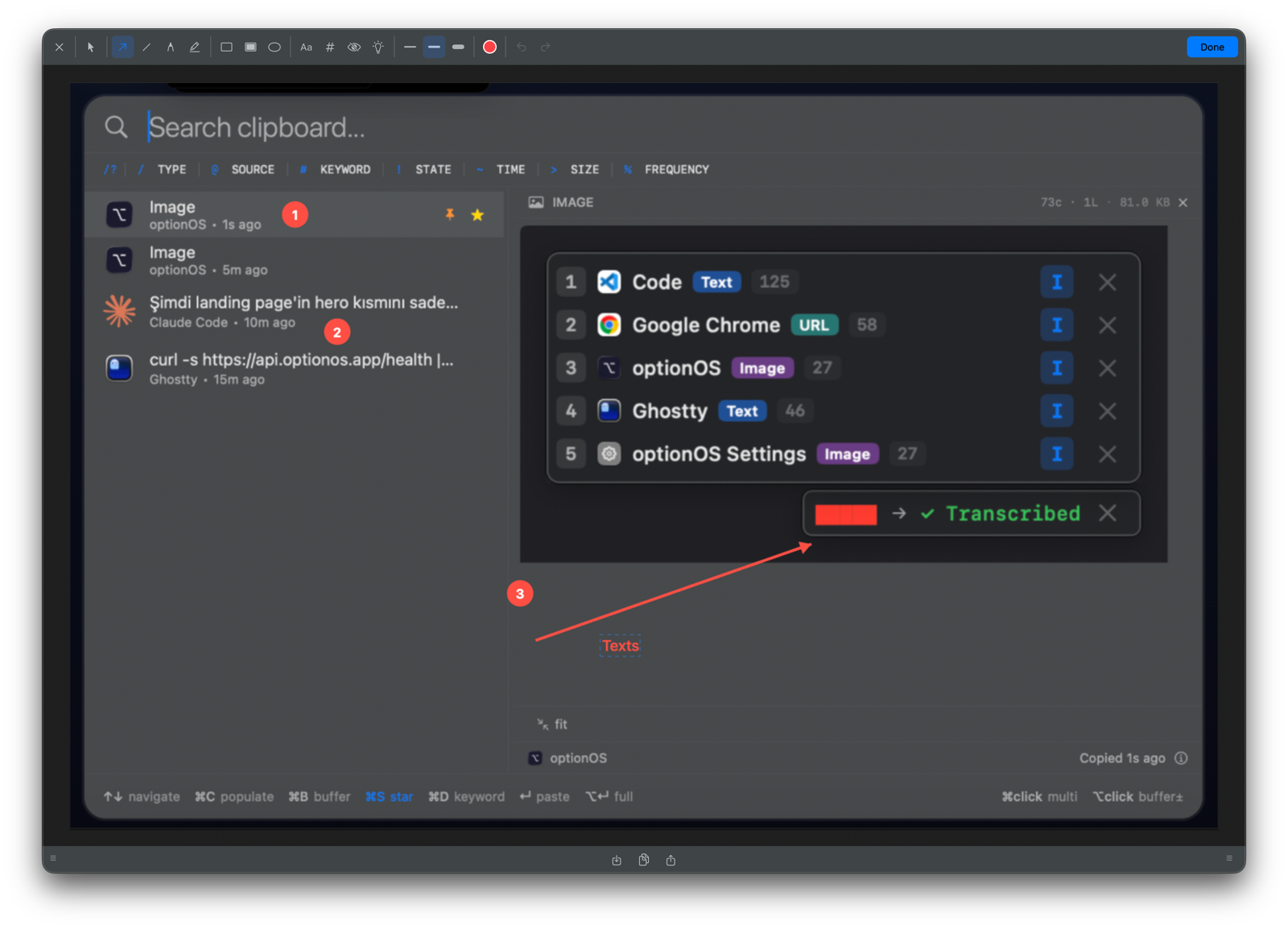The height and width of the screenshot is (929, 1288).
Task: Open the info icon beside Copied 1s ago
Action: point(1181,758)
